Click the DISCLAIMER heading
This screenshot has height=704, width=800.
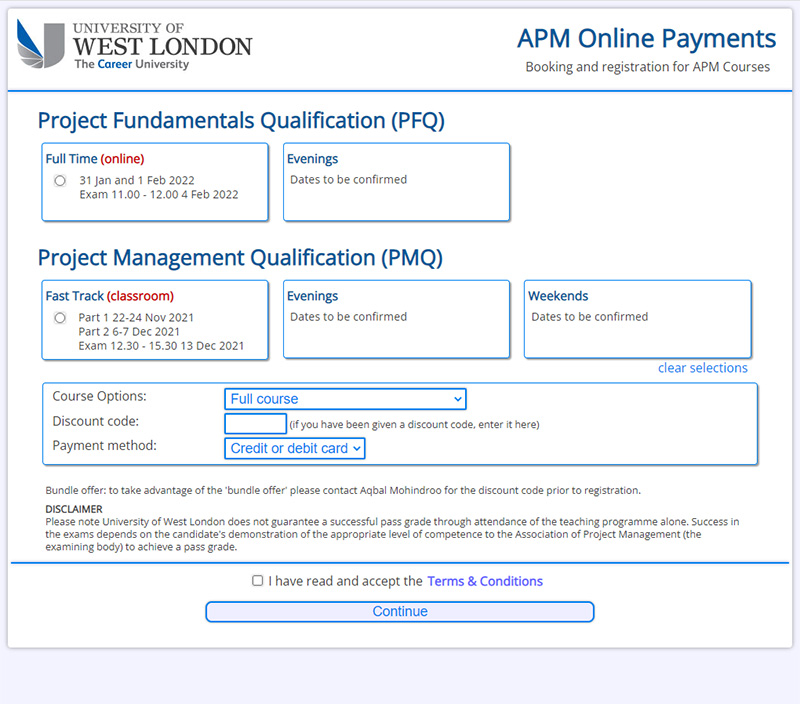[x=74, y=509]
